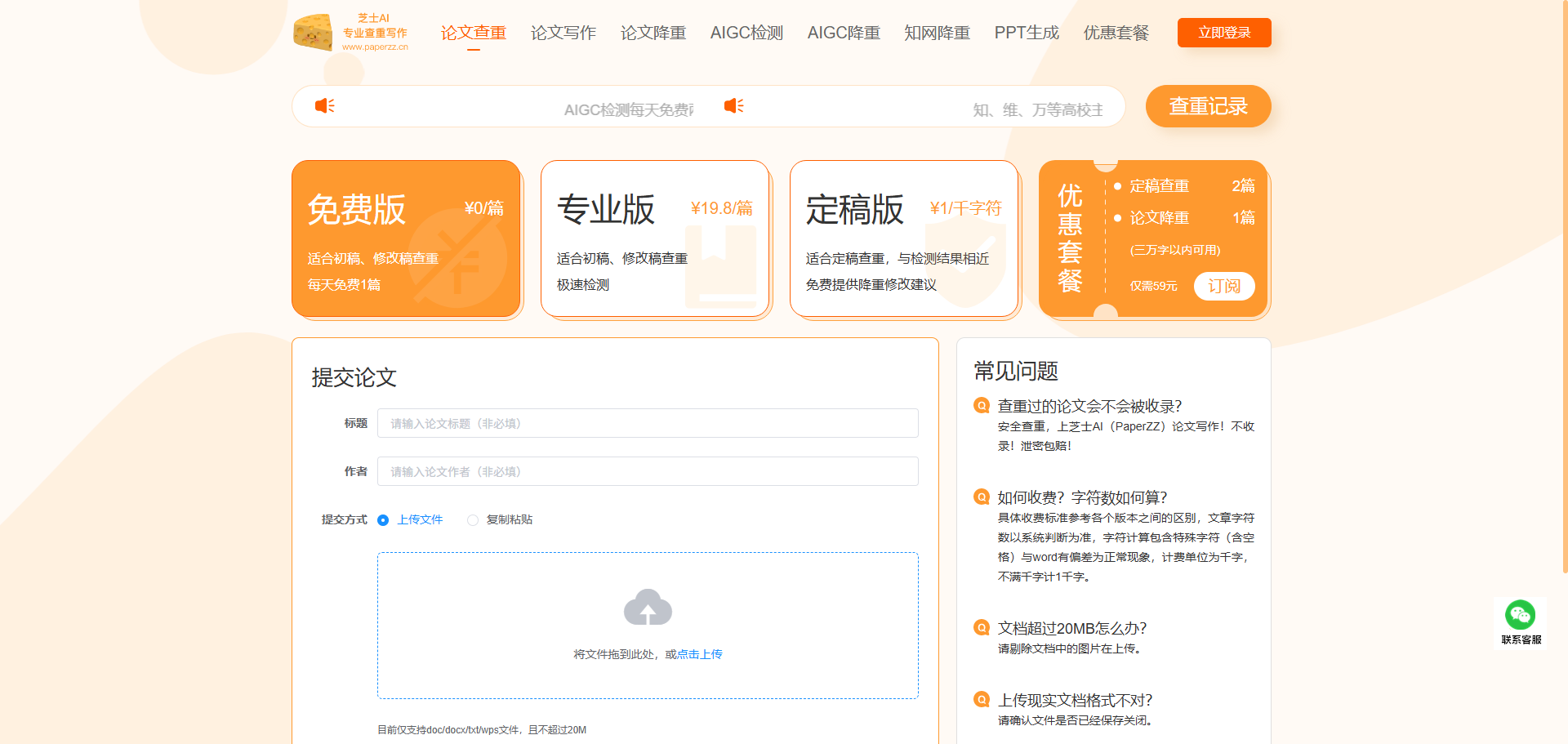Open the PPT生成 nav item
Screen dimensions: 1568x744
1027,33
